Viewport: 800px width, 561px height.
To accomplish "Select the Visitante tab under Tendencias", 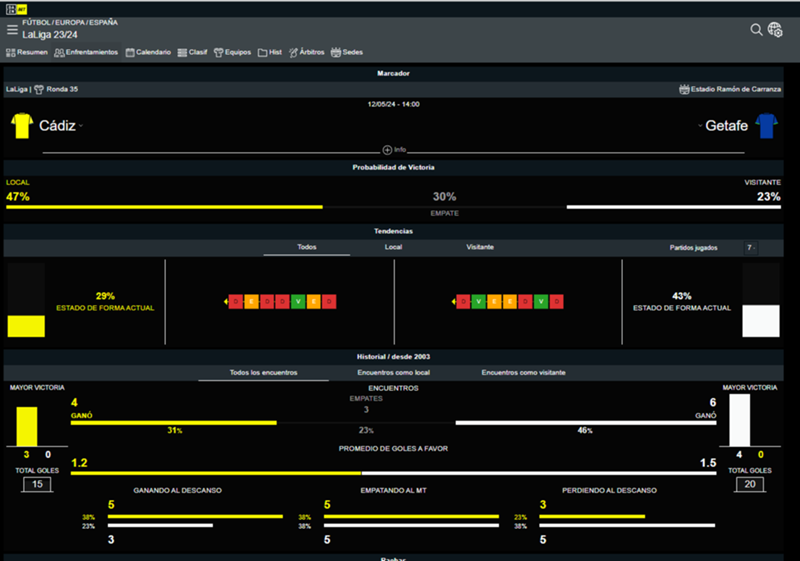I will pyautogui.click(x=479, y=246).
